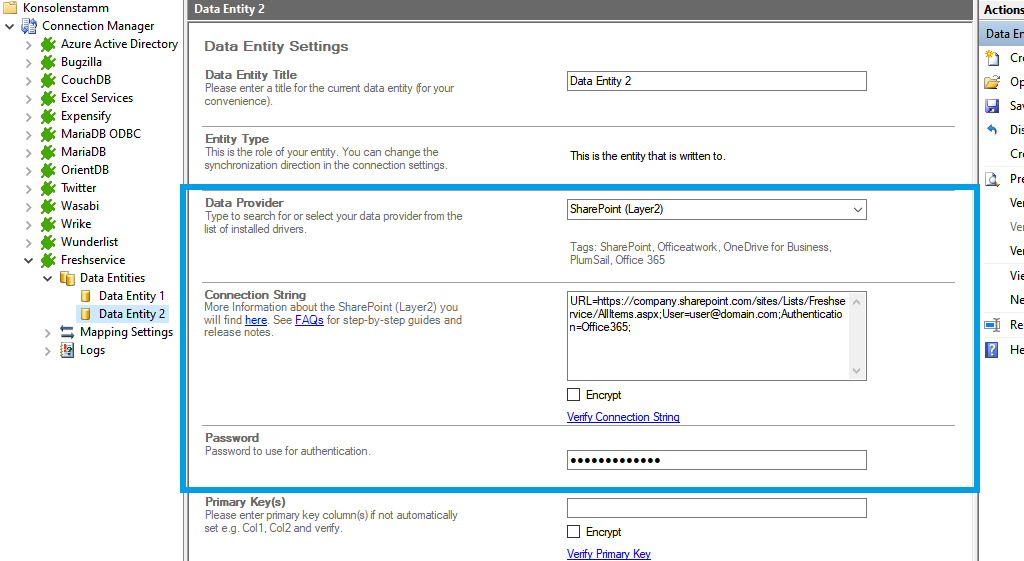Collapse the Freshservice tree node

pos(28,260)
